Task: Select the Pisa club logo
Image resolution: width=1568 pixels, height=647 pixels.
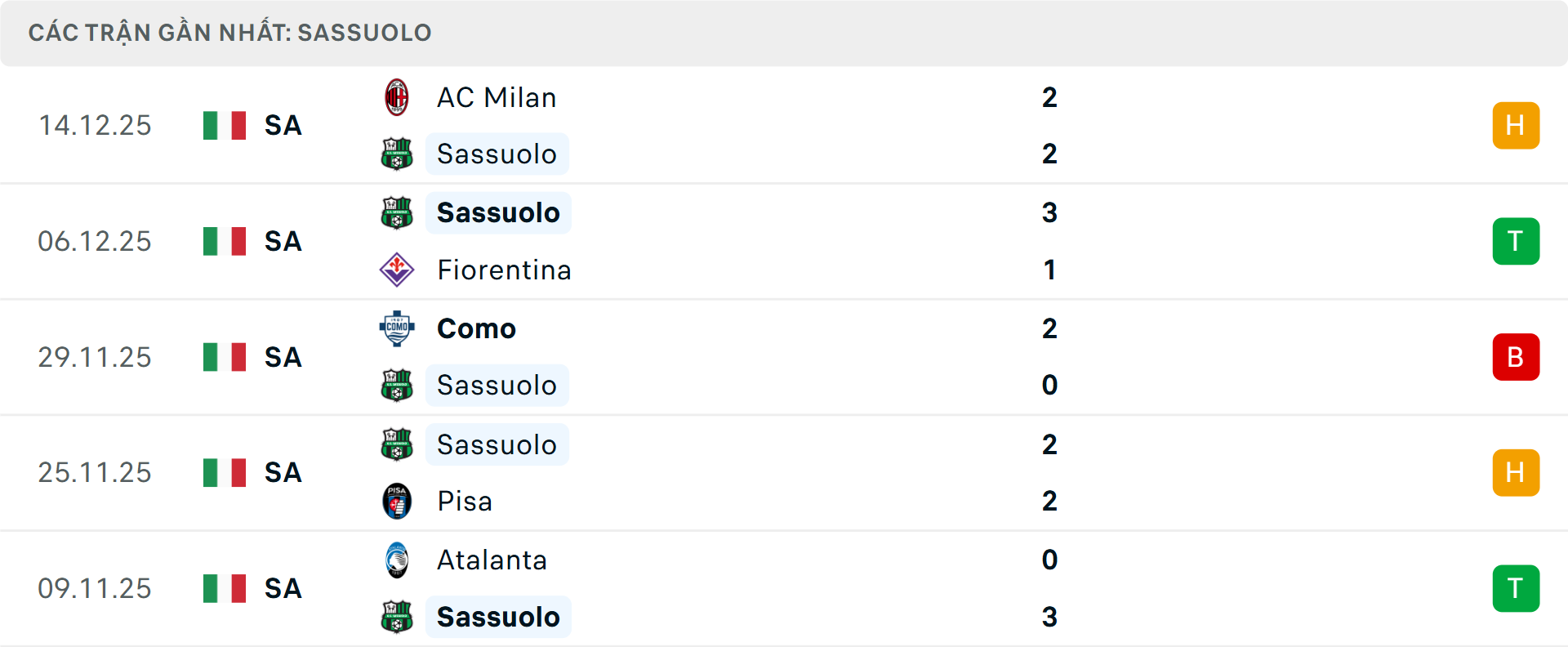Action: tap(398, 501)
